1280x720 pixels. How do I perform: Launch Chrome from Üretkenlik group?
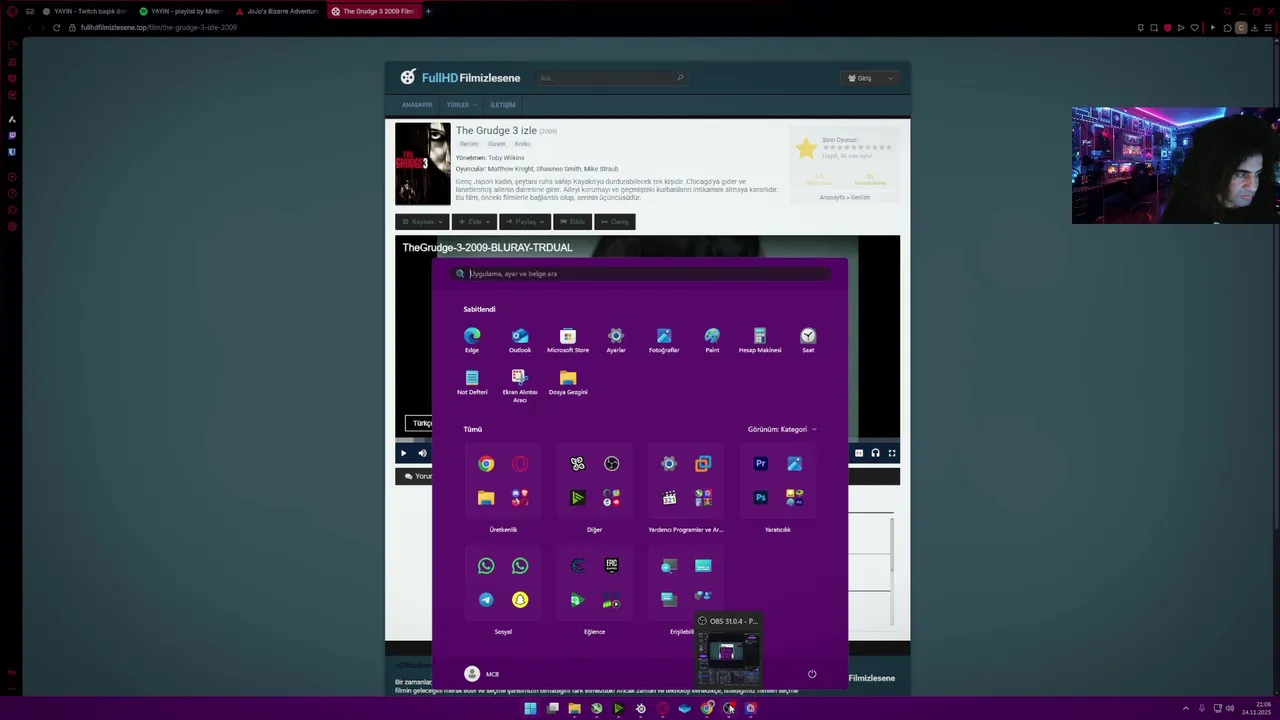[486, 464]
